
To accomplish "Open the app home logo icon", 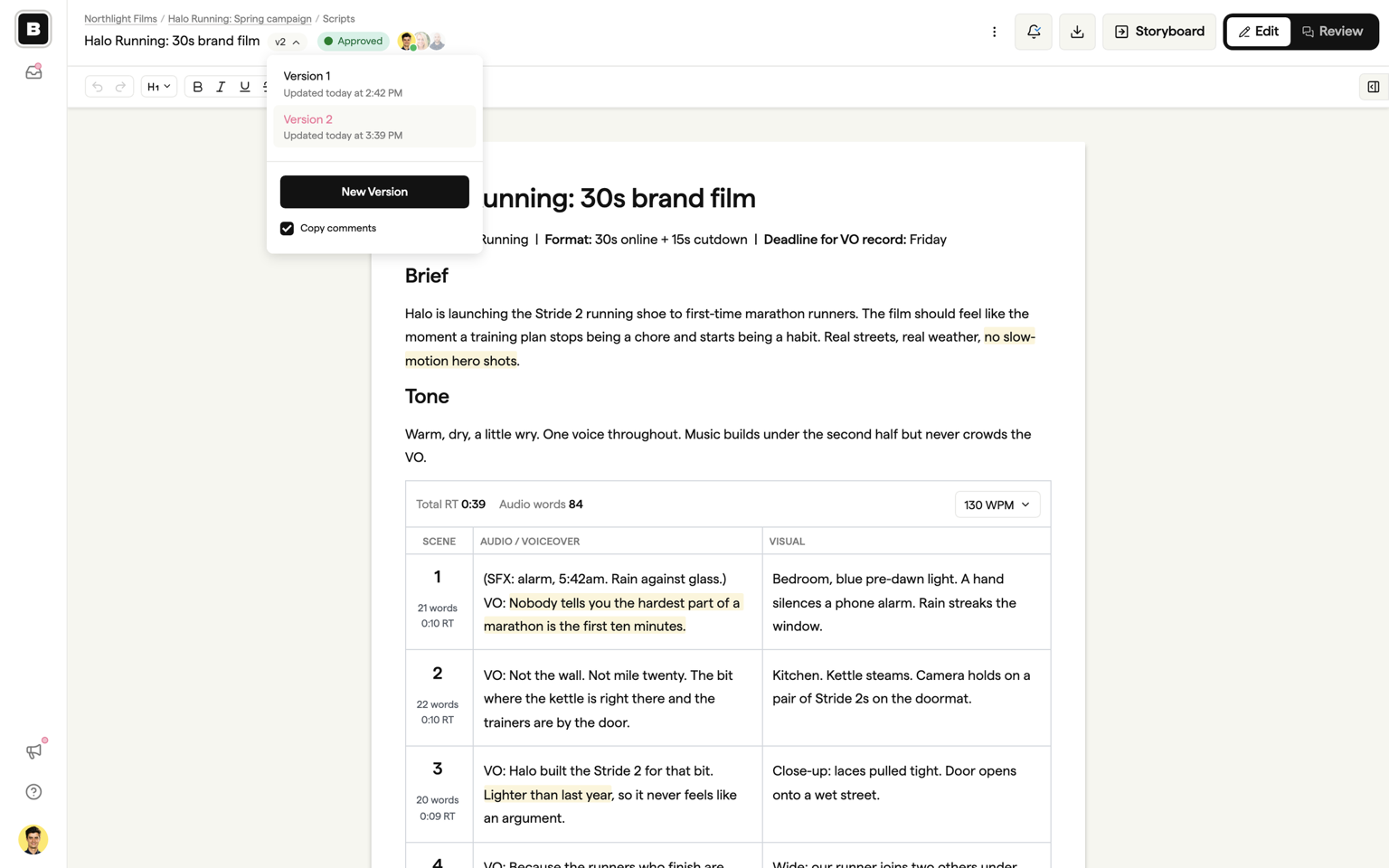I will pyautogui.click(x=33, y=29).
